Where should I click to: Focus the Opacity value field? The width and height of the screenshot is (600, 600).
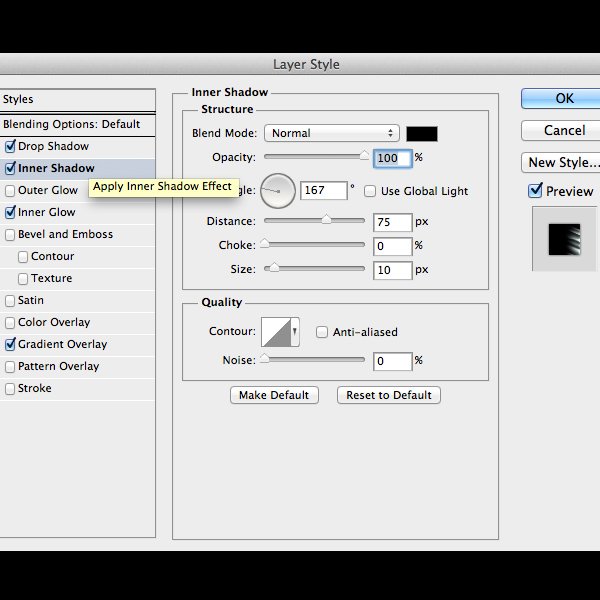393,158
